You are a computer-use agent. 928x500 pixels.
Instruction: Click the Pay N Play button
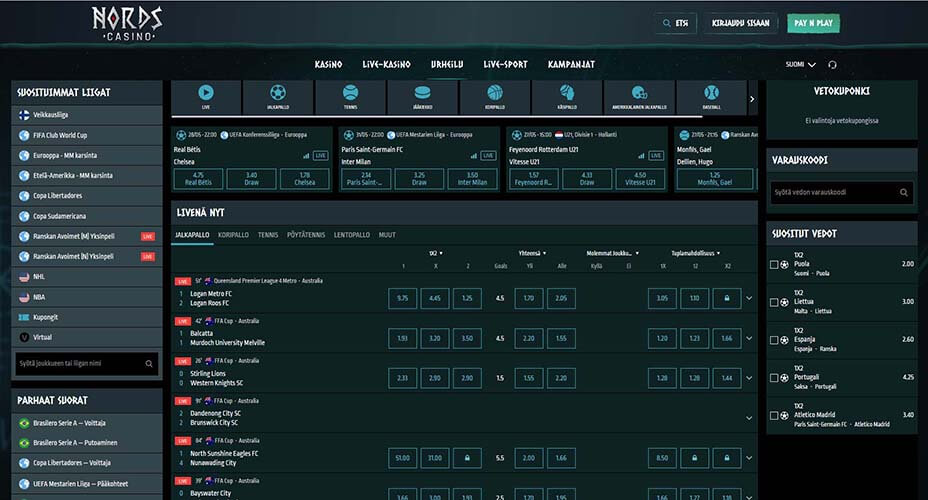(813, 23)
